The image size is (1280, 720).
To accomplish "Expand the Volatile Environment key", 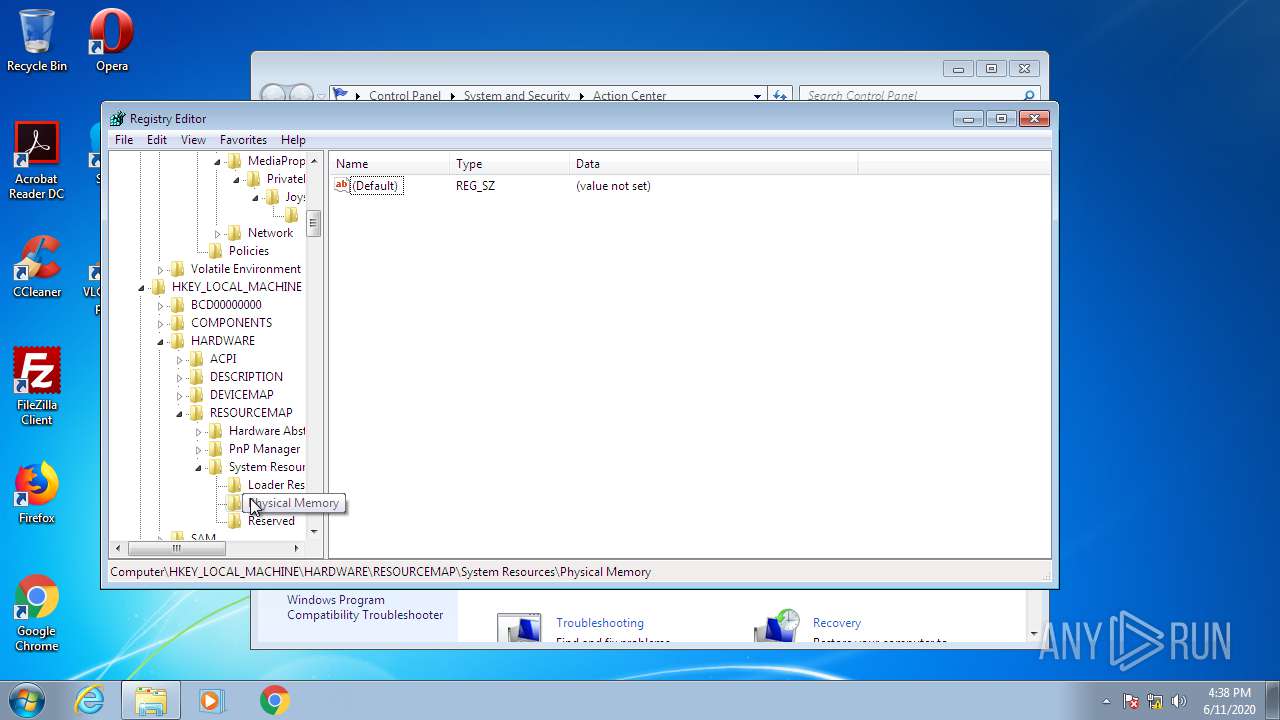I will pyautogui.click(x=160, y=270).
